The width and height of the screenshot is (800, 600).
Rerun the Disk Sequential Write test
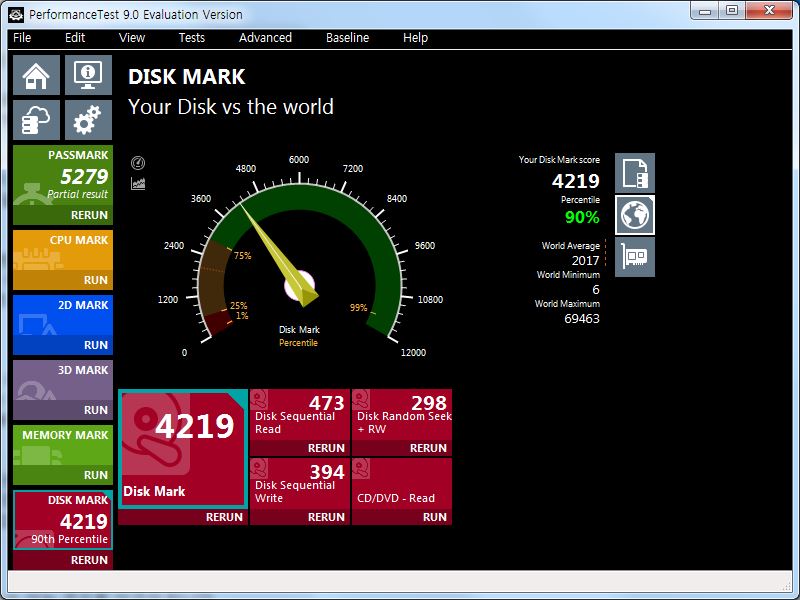point(326,517)
